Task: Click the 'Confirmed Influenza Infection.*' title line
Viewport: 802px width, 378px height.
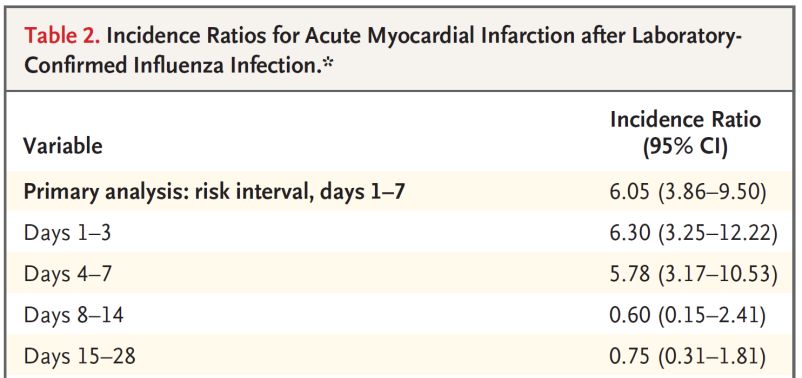Action: [x=175, y=66]
